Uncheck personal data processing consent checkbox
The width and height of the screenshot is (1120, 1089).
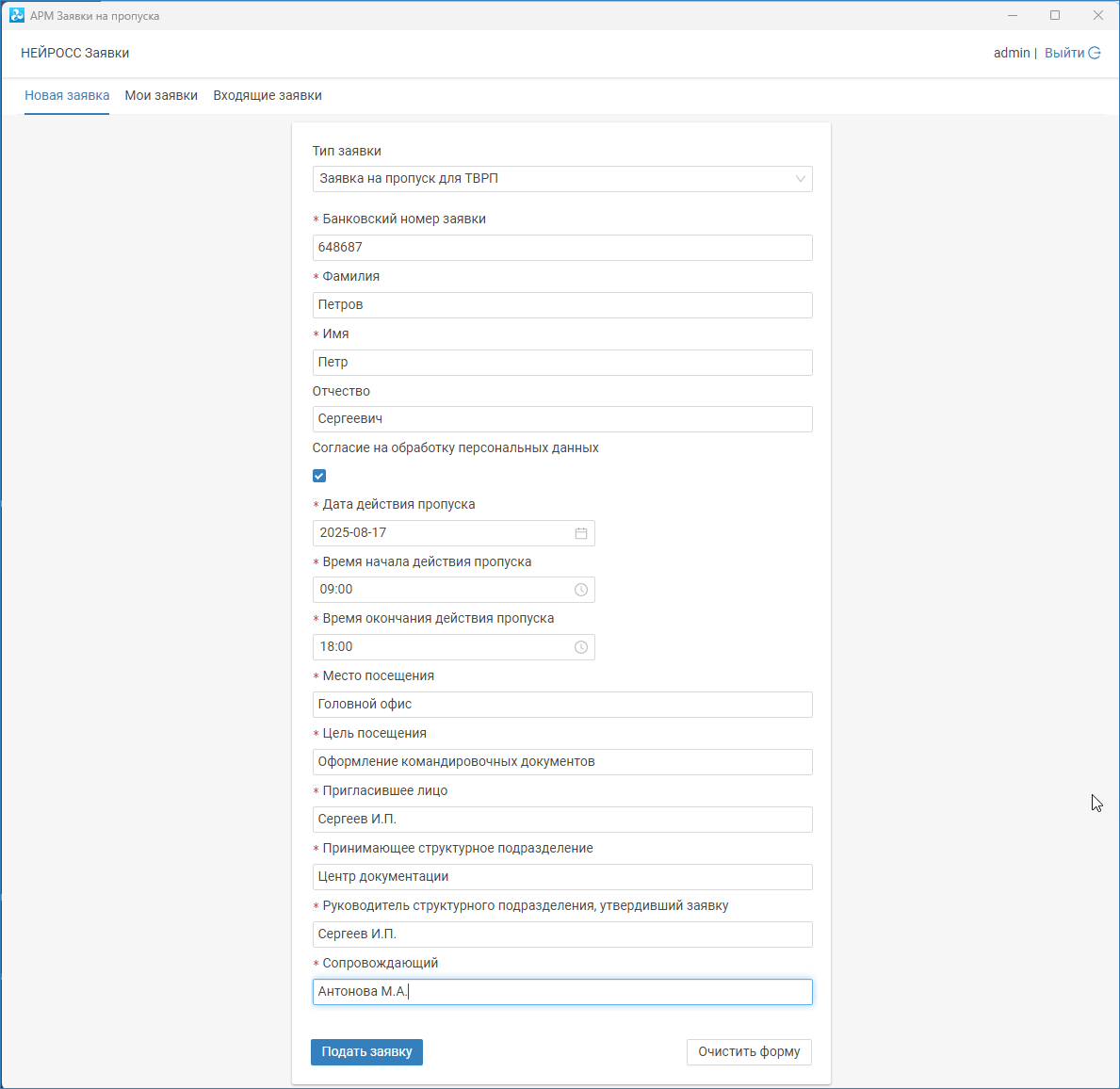319,476
